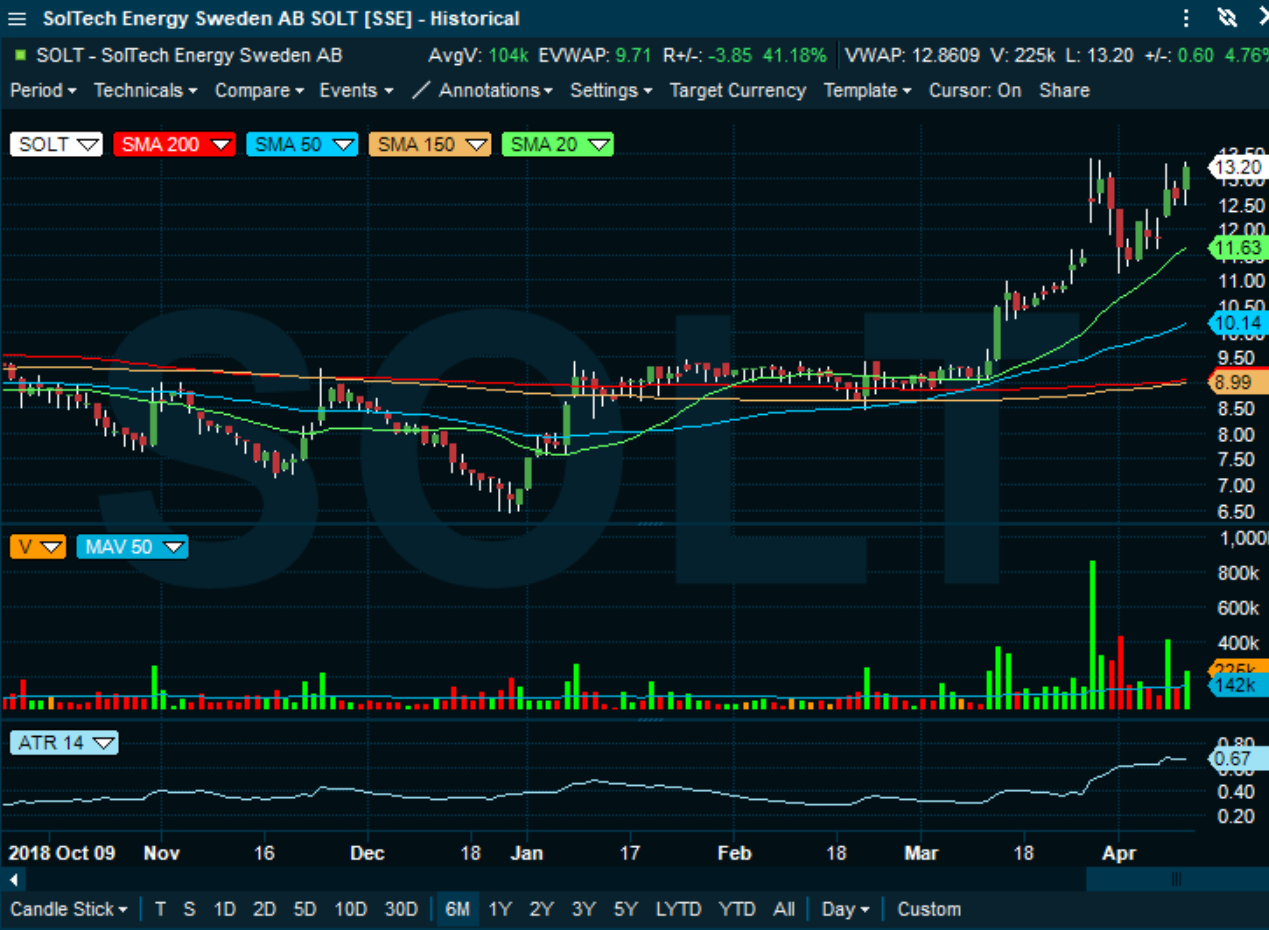Open the Period dropdown
Image resolution: width=1269 pixels, height=930 pixels.
(43, 90)
